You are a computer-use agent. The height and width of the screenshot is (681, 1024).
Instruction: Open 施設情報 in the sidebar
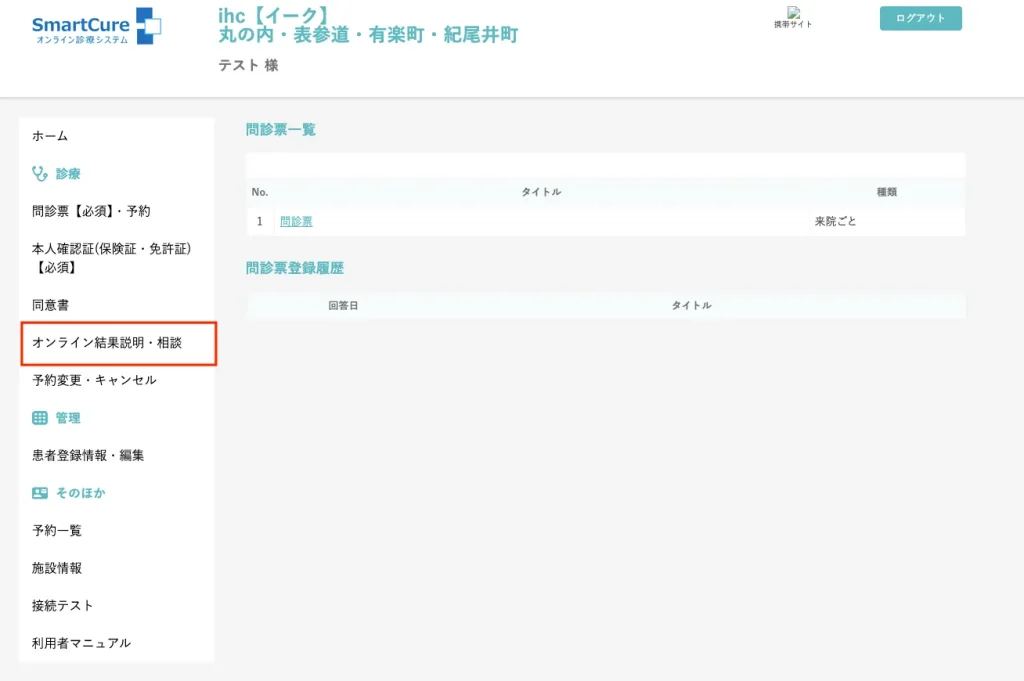[57, 568]
